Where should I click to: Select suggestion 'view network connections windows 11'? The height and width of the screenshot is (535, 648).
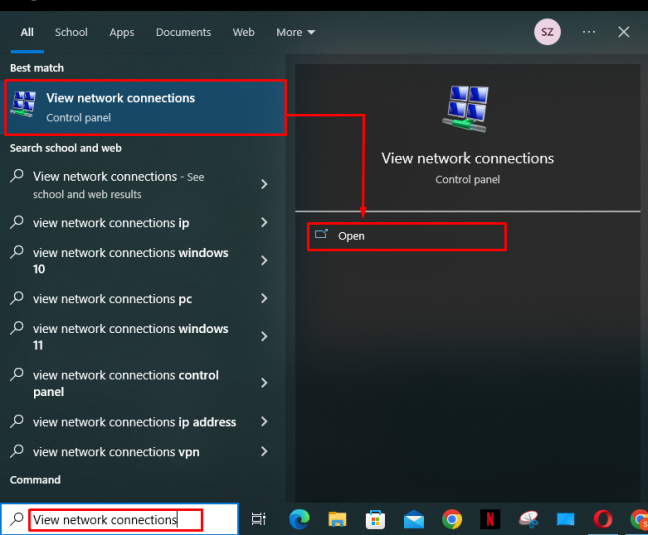click(x=131, y=336)
